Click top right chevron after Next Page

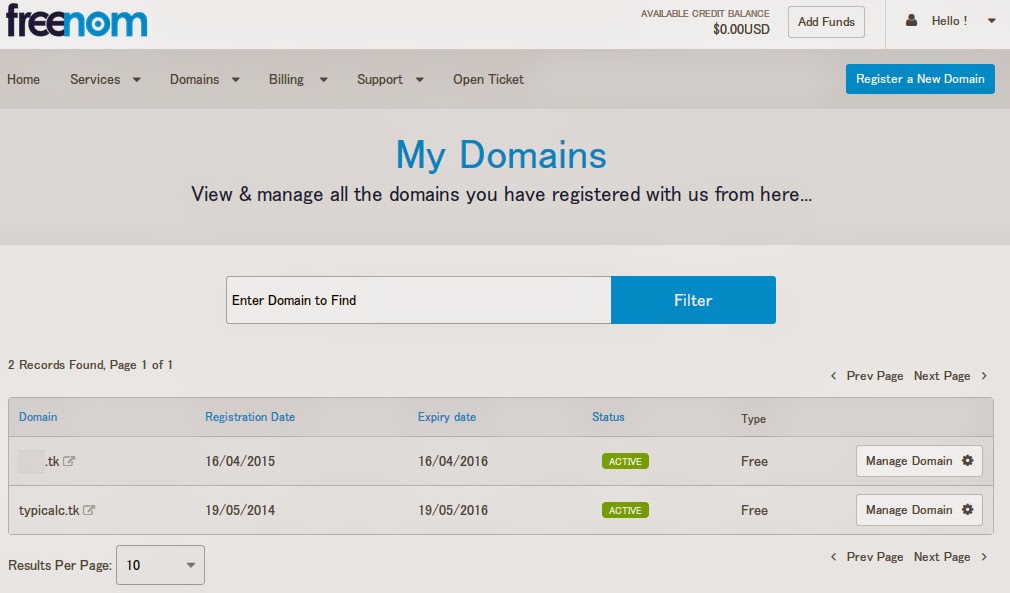984,375
